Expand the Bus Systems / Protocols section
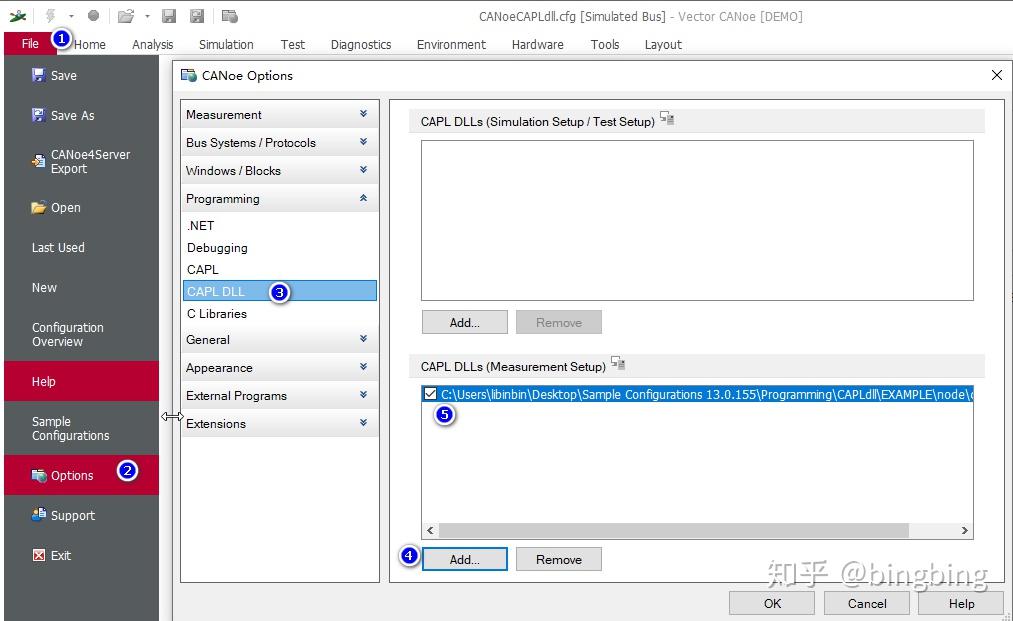Viewport: 1013px width, 621px height. coord(279,142)
